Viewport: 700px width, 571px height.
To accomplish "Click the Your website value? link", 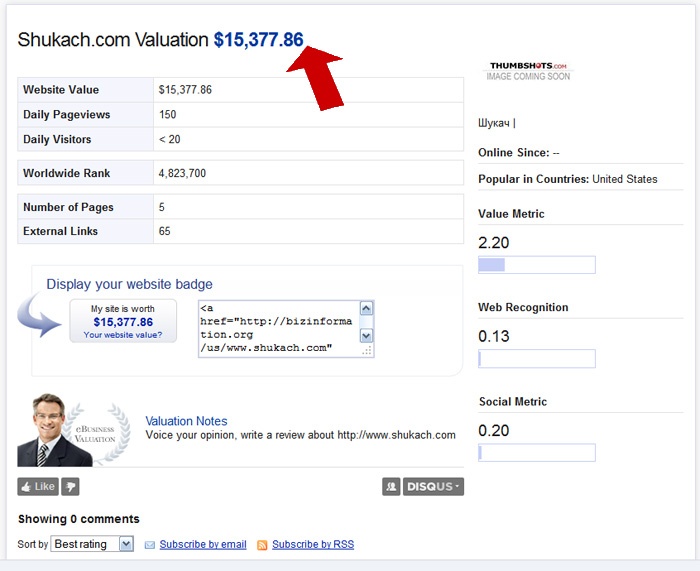I will tap(123, 335).
